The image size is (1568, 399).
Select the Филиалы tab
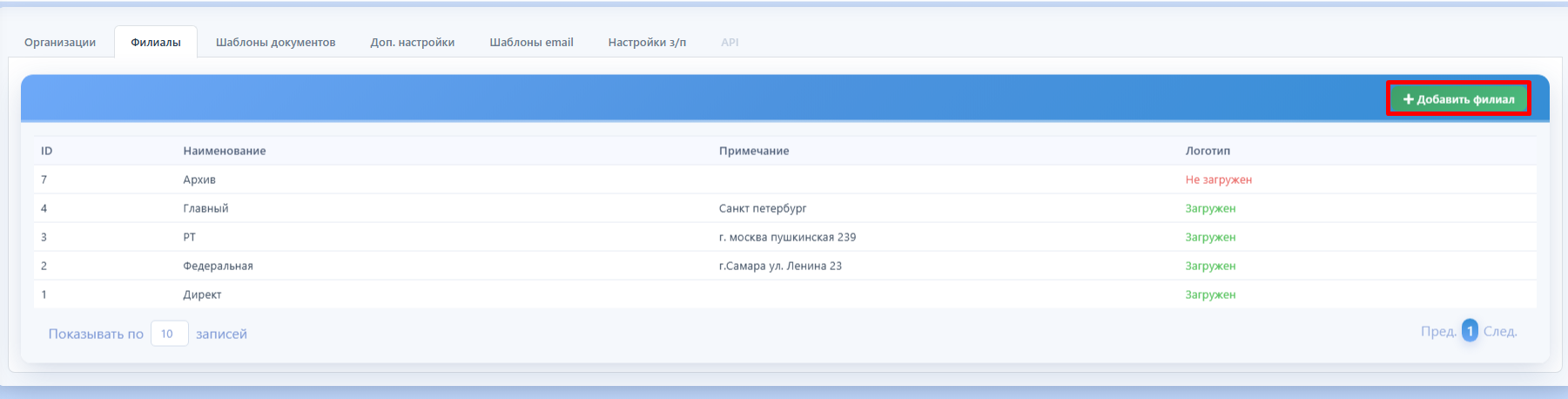(156, 42)
